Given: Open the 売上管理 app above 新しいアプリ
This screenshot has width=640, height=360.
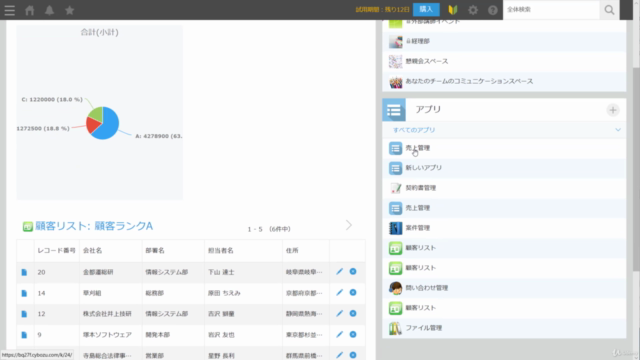Looking at the screenshot, I should 504,148.
